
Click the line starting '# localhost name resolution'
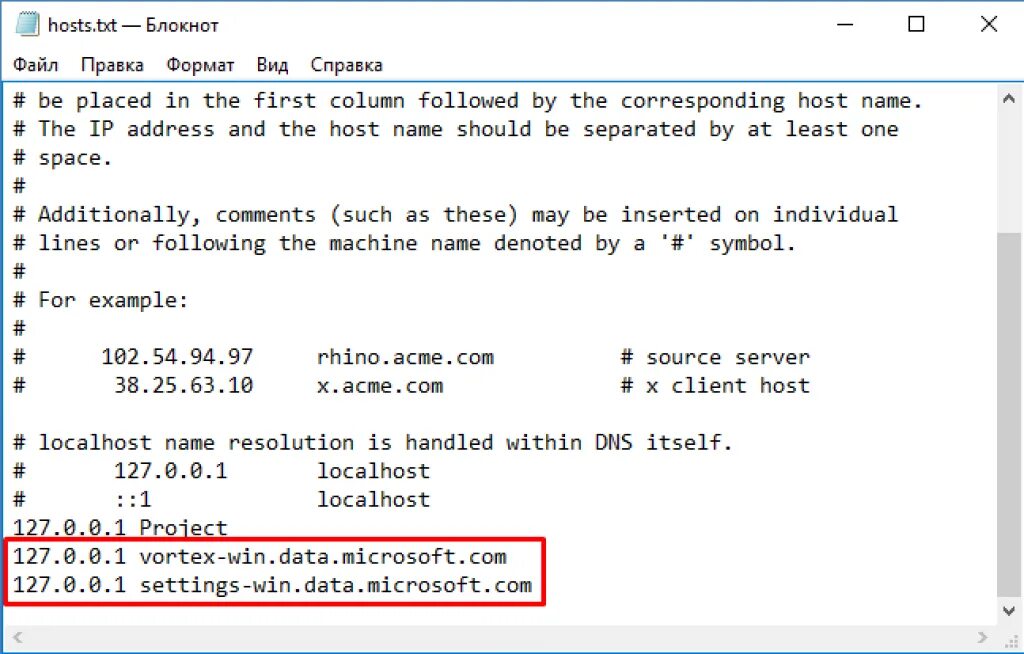coord(372,442)
